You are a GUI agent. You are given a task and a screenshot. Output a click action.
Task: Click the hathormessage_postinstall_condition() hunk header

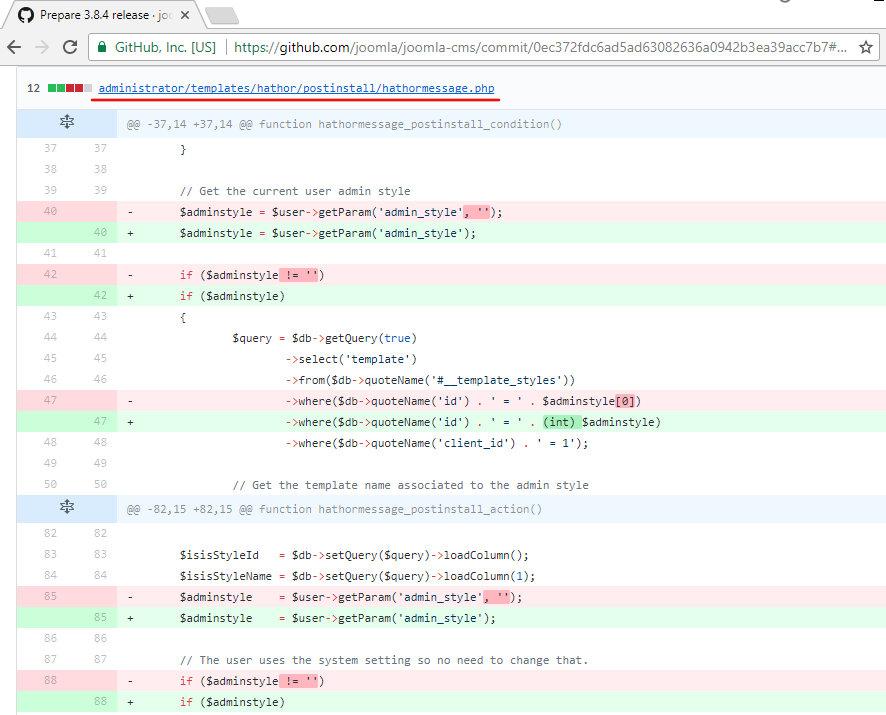344,124
